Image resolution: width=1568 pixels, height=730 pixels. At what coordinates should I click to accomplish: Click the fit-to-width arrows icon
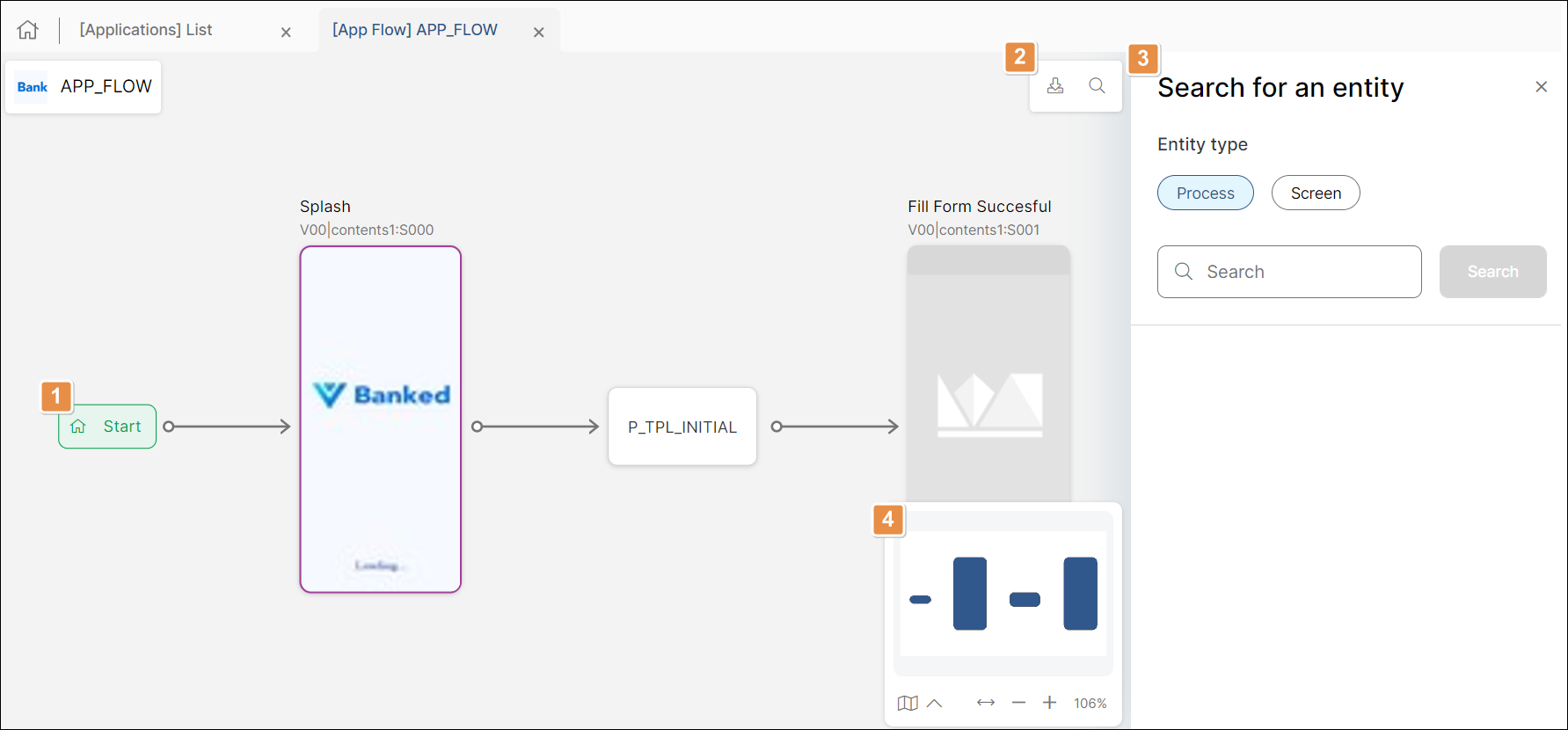(986, 703)
